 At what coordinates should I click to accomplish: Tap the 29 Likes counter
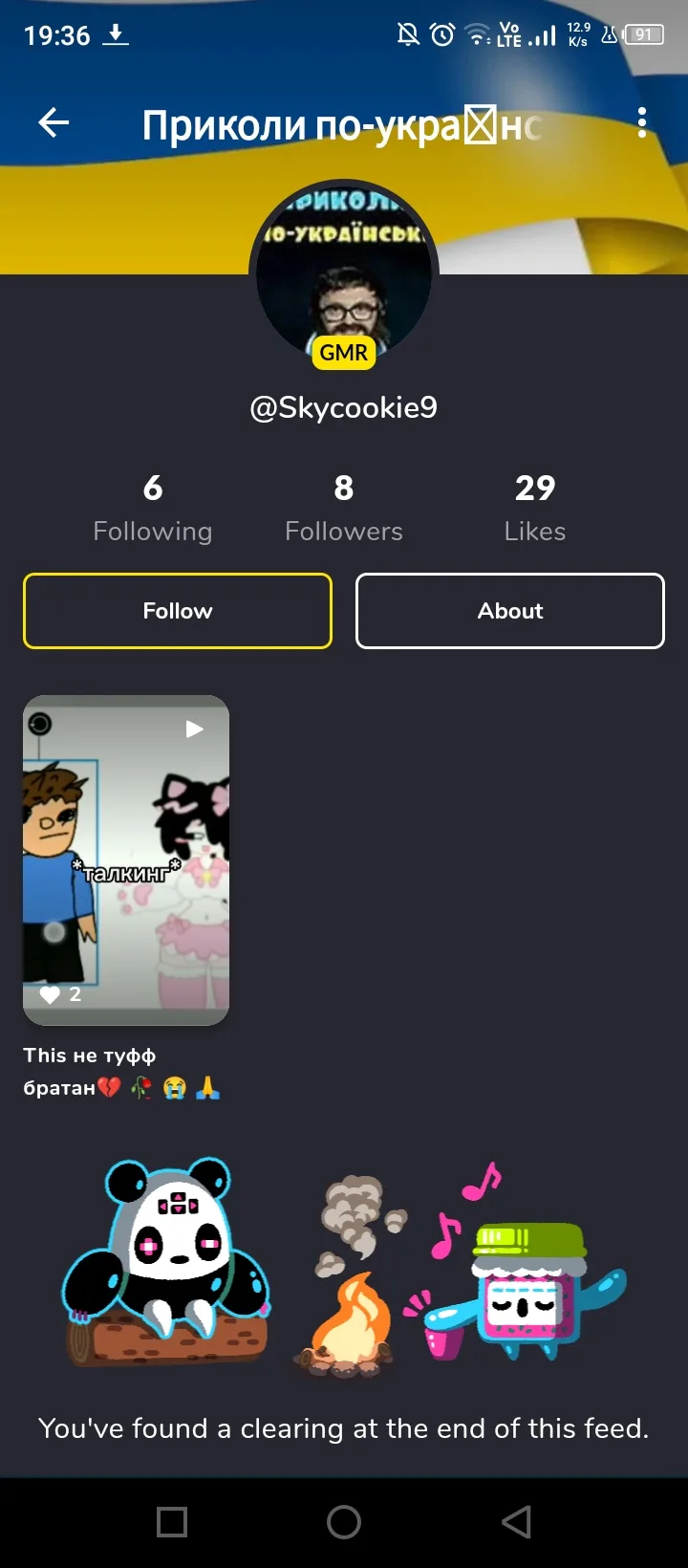tap(535, 508)
